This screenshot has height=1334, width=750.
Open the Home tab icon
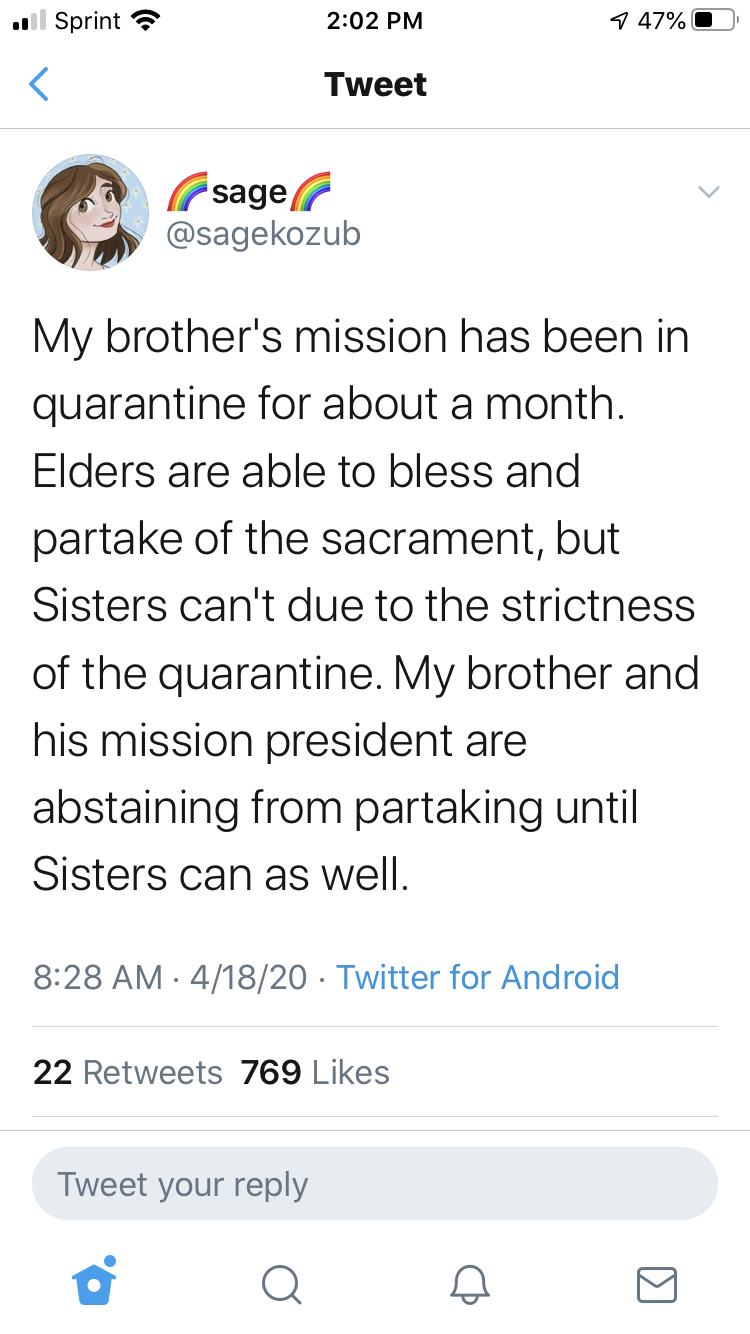coord(95,1282)
